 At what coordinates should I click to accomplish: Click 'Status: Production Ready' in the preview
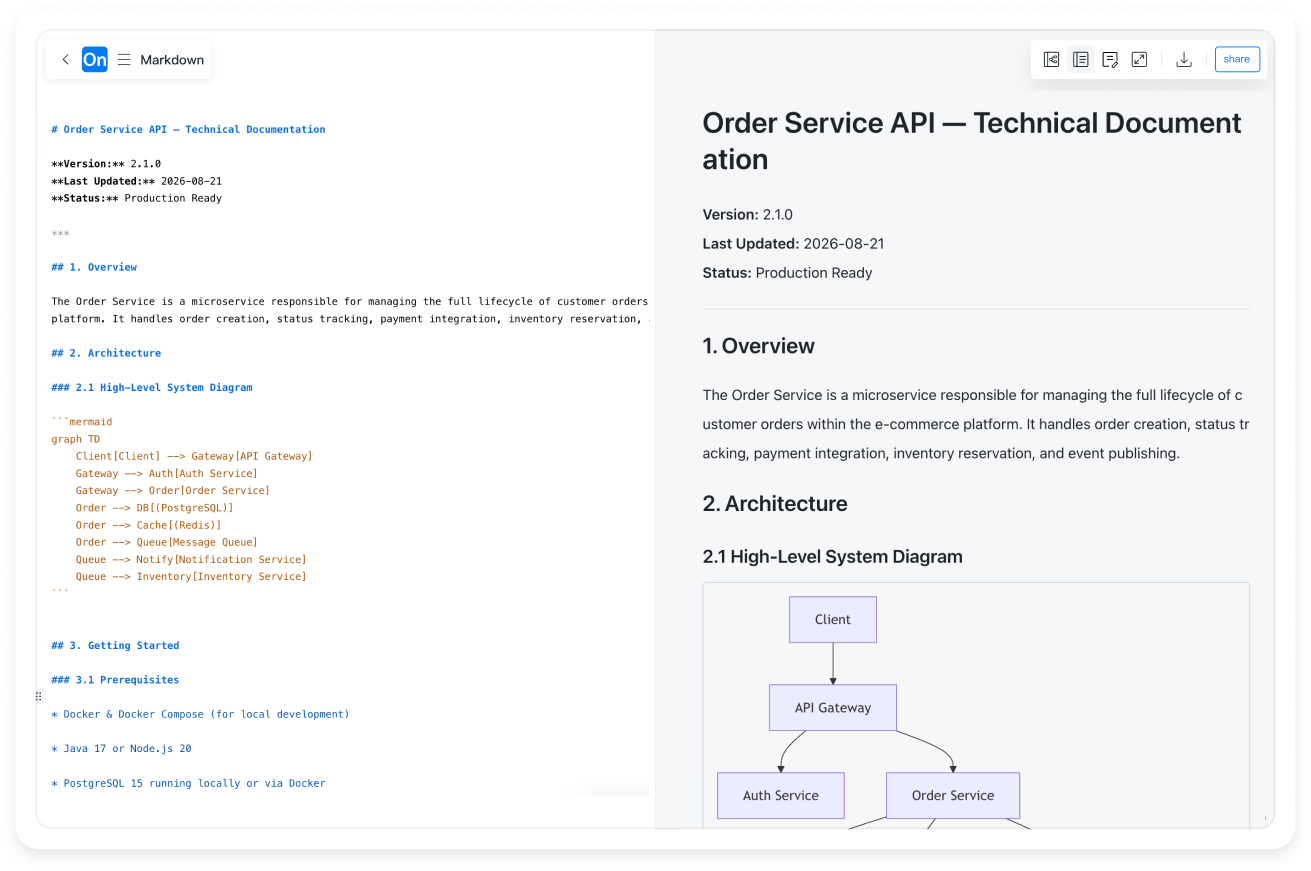(787, 273)
